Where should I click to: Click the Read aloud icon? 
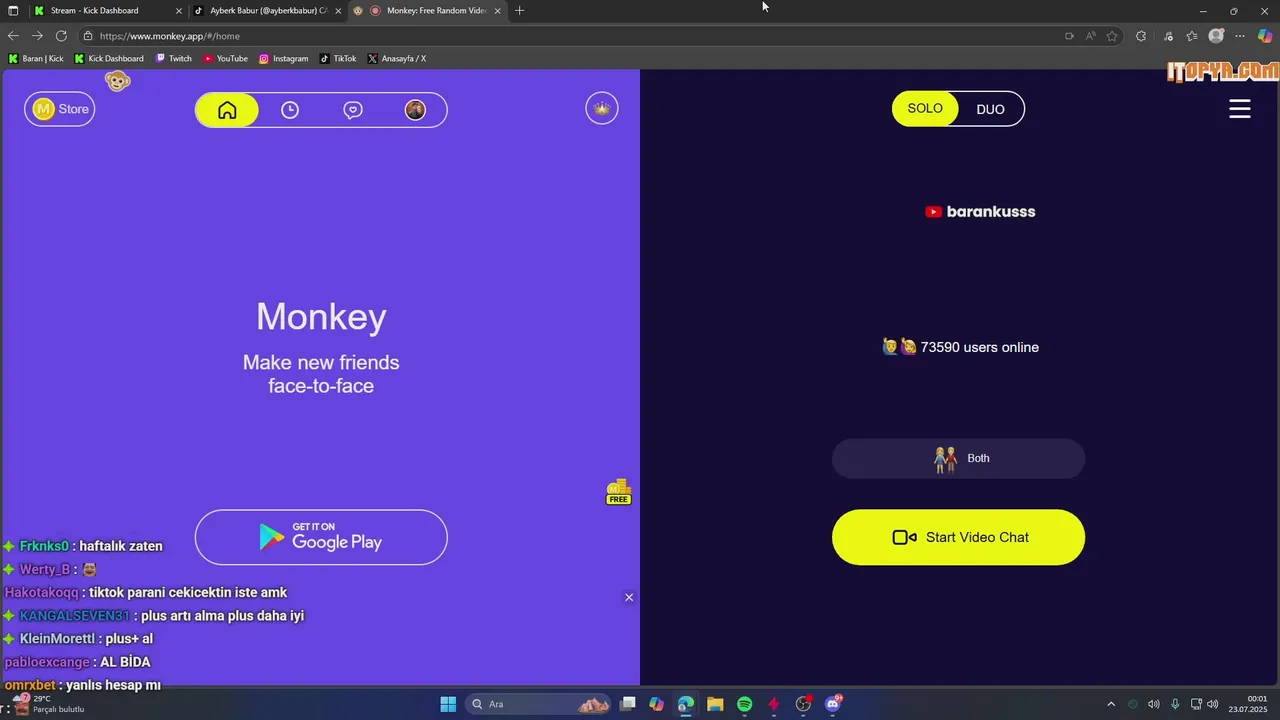1090,36
